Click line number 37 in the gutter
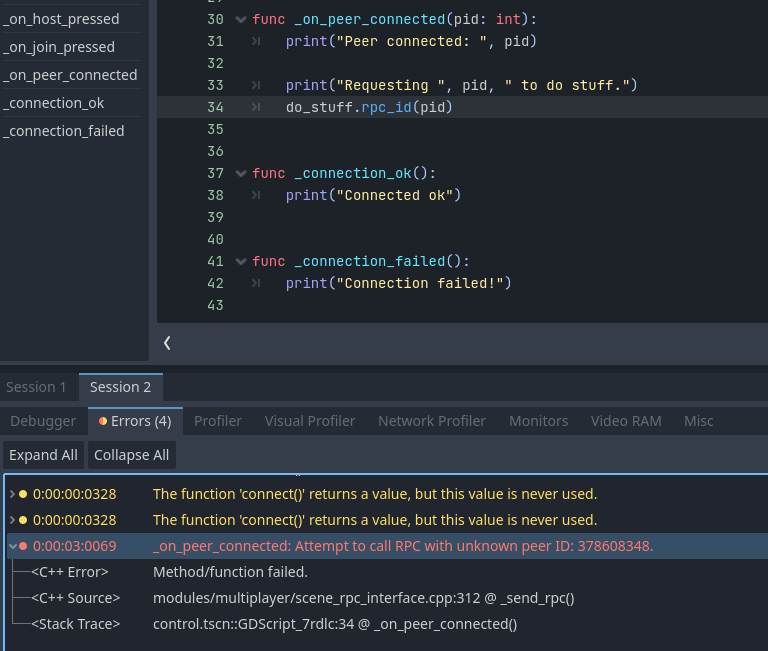This screenshot has height=651, width=768. click(x=215, y=173)
